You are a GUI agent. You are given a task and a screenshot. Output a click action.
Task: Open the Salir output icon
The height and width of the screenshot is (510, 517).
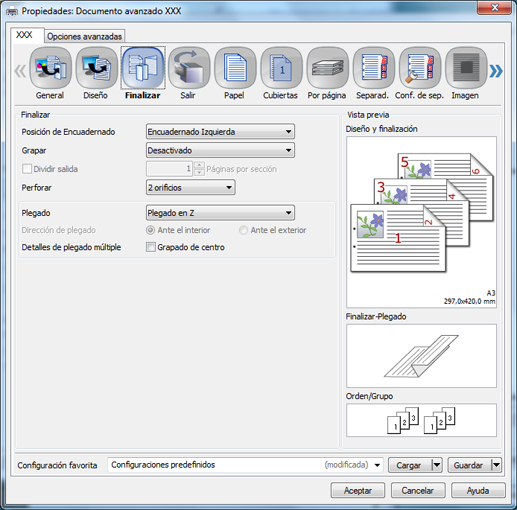coord(189,68)
